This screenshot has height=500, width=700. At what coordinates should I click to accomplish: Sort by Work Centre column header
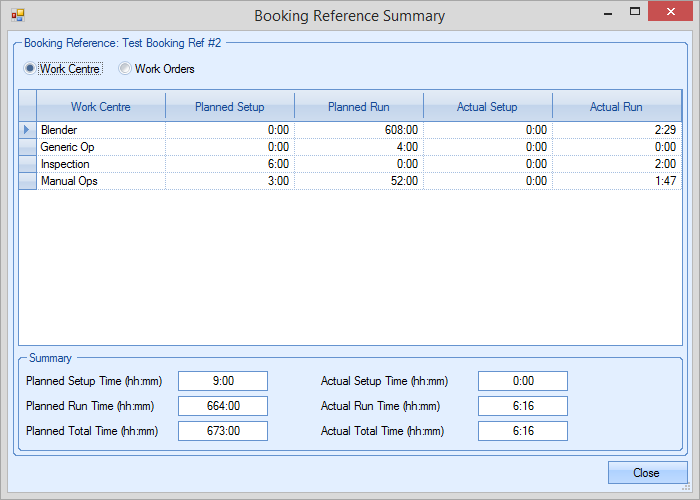(100, 107)
